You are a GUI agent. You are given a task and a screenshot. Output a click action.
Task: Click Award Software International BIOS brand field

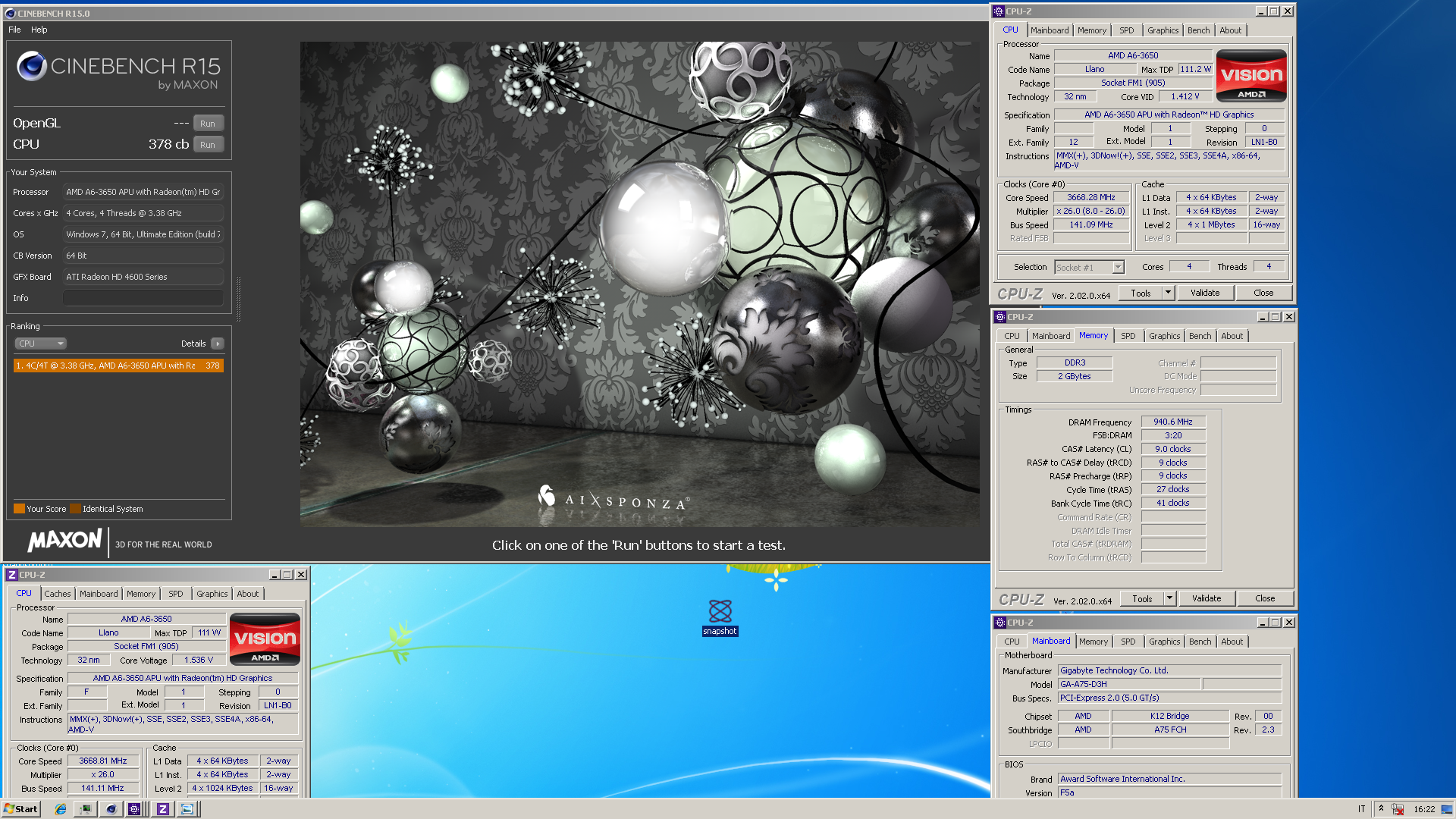point(1169,780)
